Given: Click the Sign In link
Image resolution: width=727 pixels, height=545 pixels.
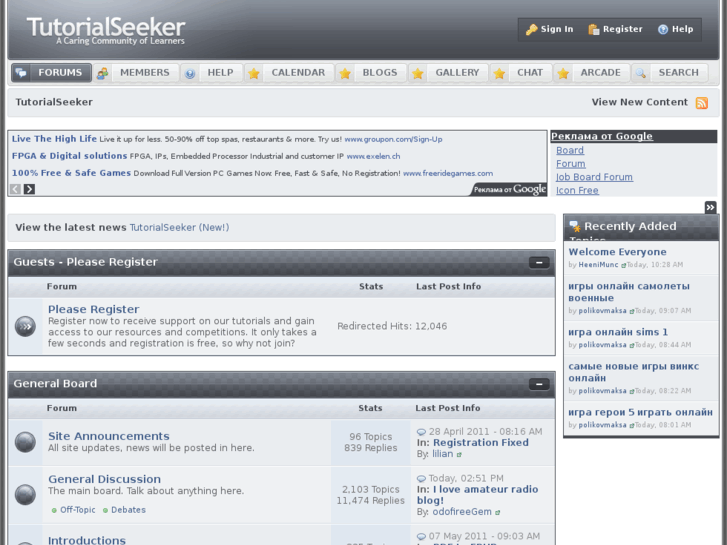Looking at the screenshot, I should click(x=557, y=29).
